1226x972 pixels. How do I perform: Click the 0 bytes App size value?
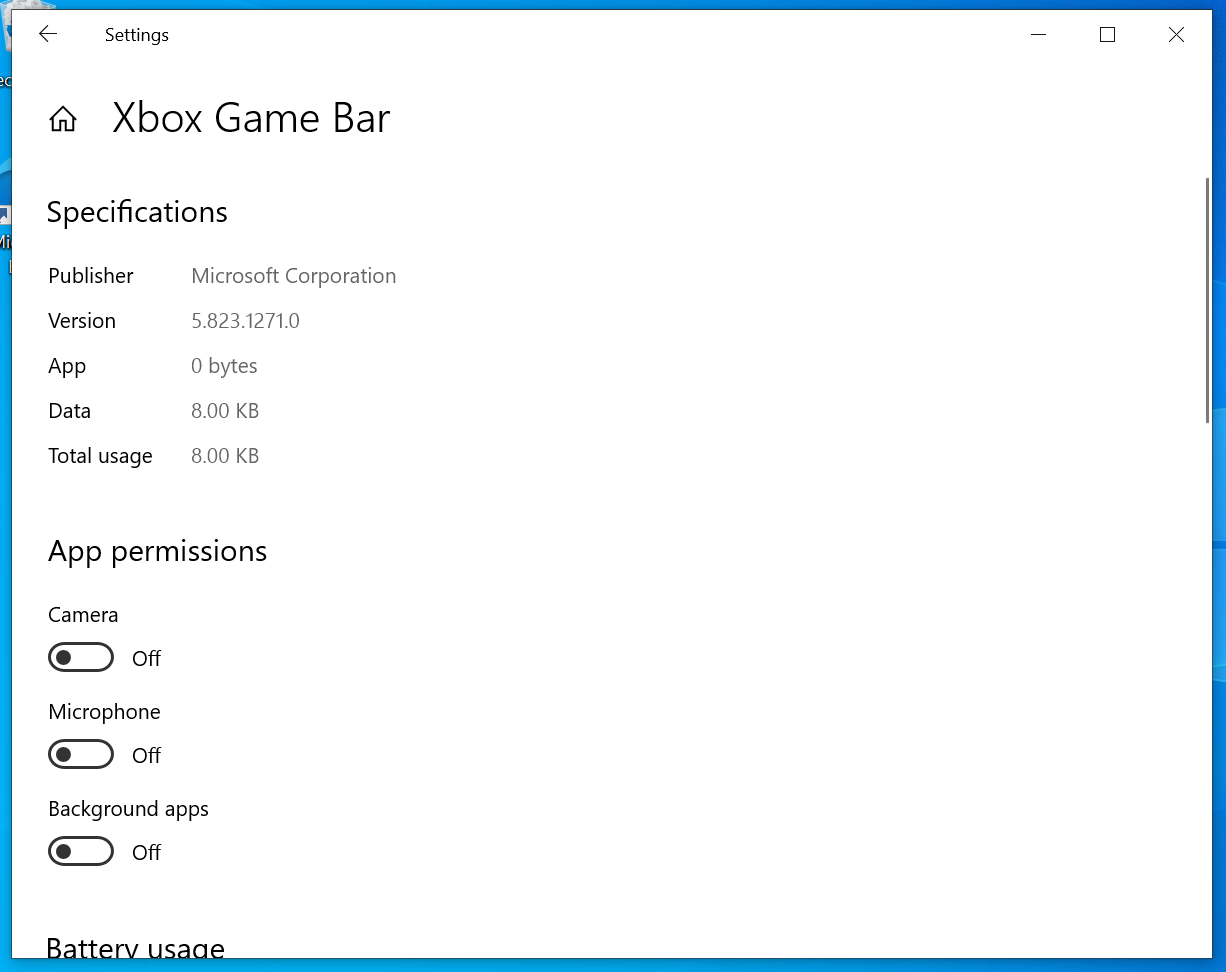tap(224, 366)
